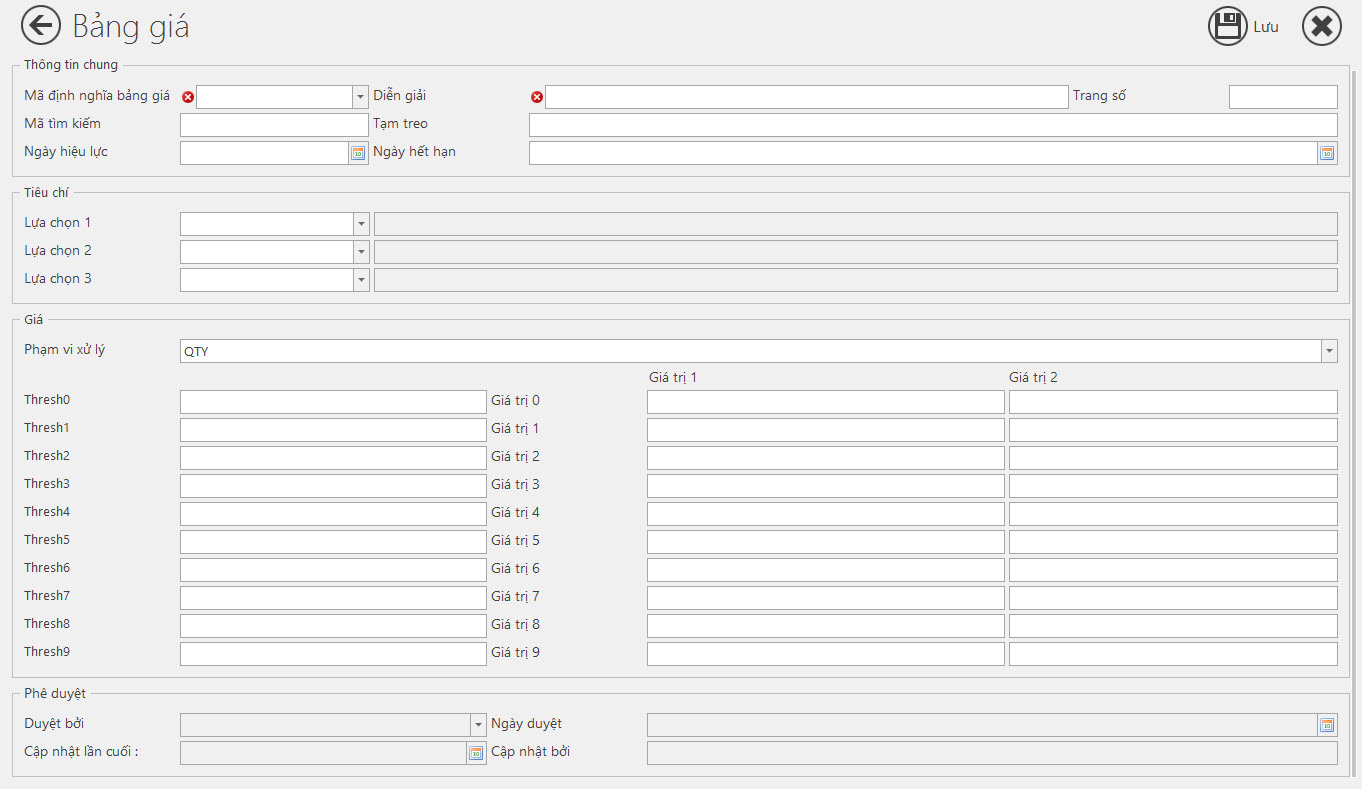Viewport: 1362px width, 789px height.
Task: Click the Diễn giải text field
Action: click(x=806, y=97)
